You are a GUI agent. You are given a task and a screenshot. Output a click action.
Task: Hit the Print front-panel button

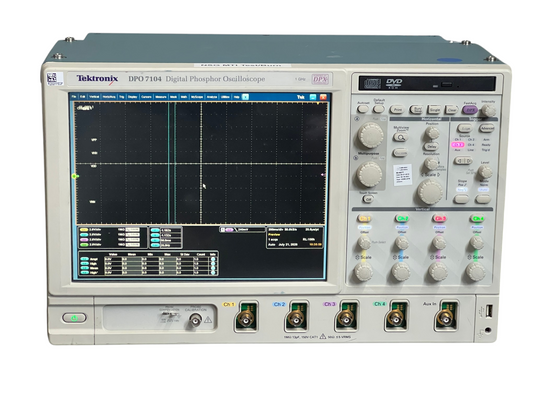[x=397, y=110]
